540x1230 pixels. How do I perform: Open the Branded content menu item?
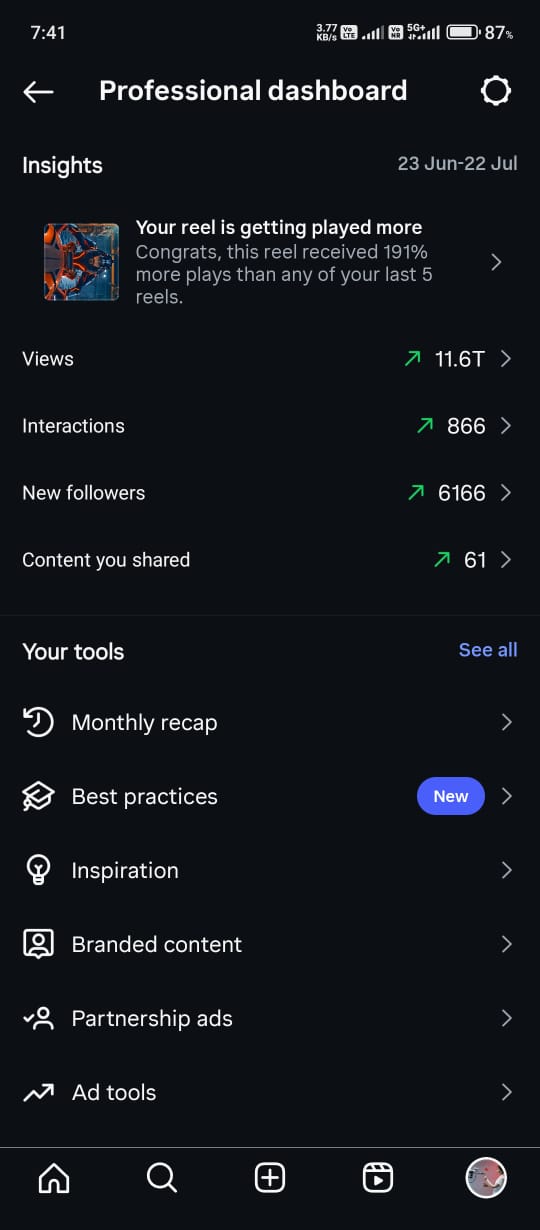[x=270, y=944]
